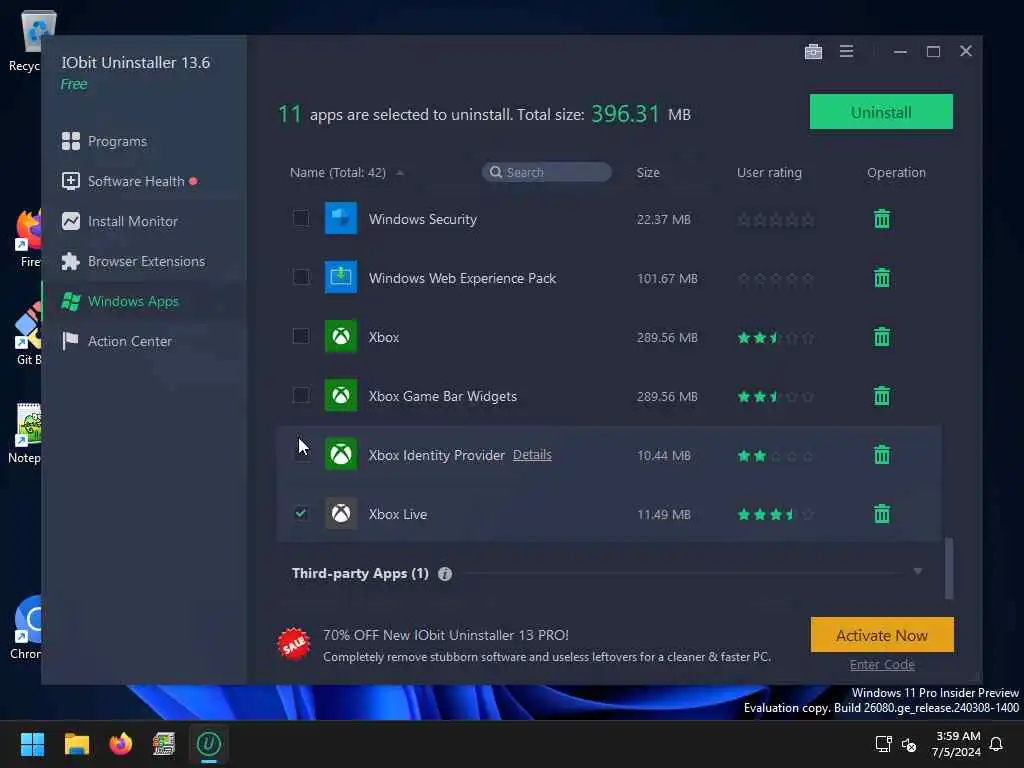Image resolution: width=1024 pixels, height=768 pixels.
Task: Click the Xbox Game Bar Widgets app icon
Action: (x=341, y=395)
